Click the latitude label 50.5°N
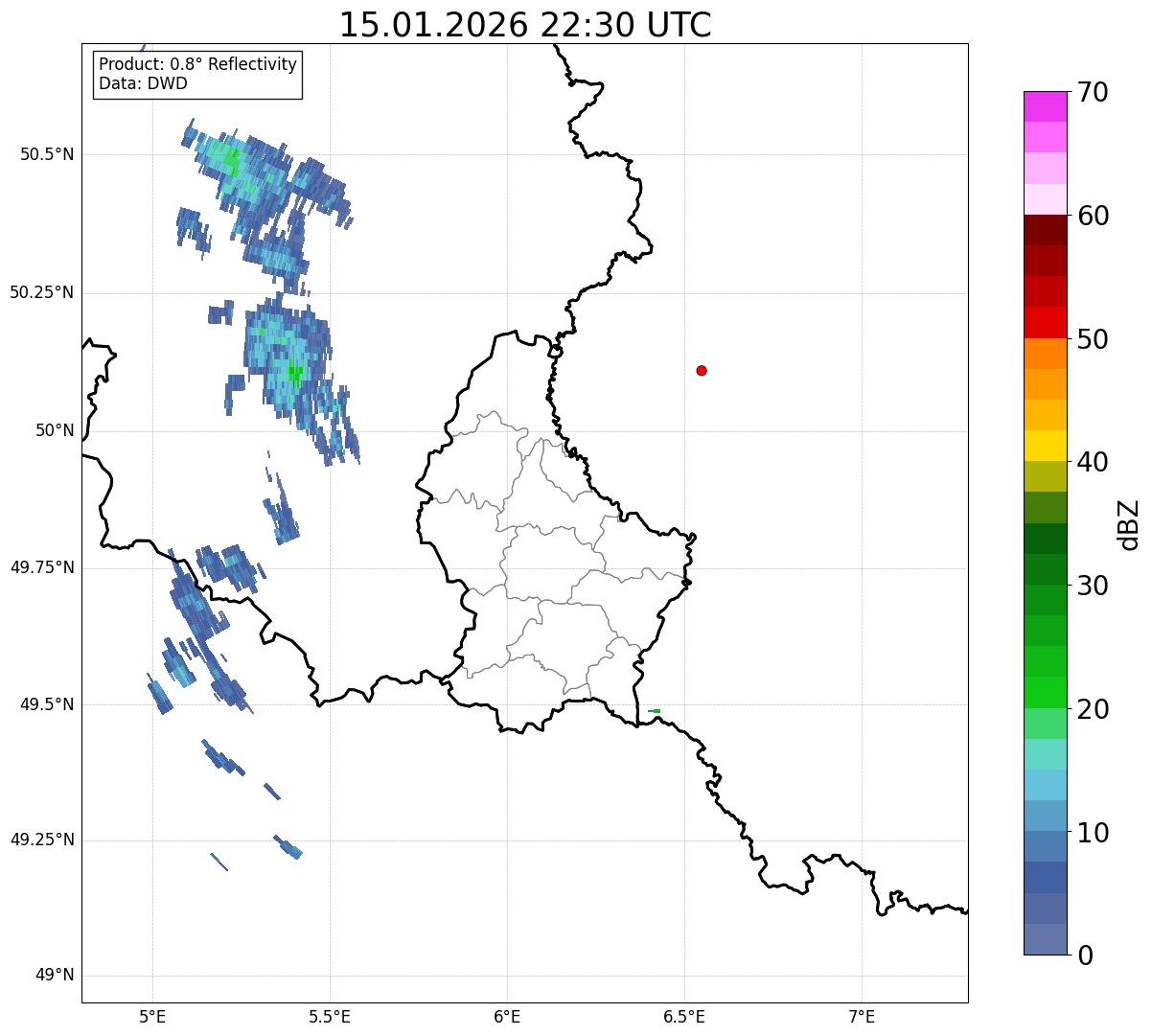Viewport: 1152px width, 1036px height. (x=47, y=154)
